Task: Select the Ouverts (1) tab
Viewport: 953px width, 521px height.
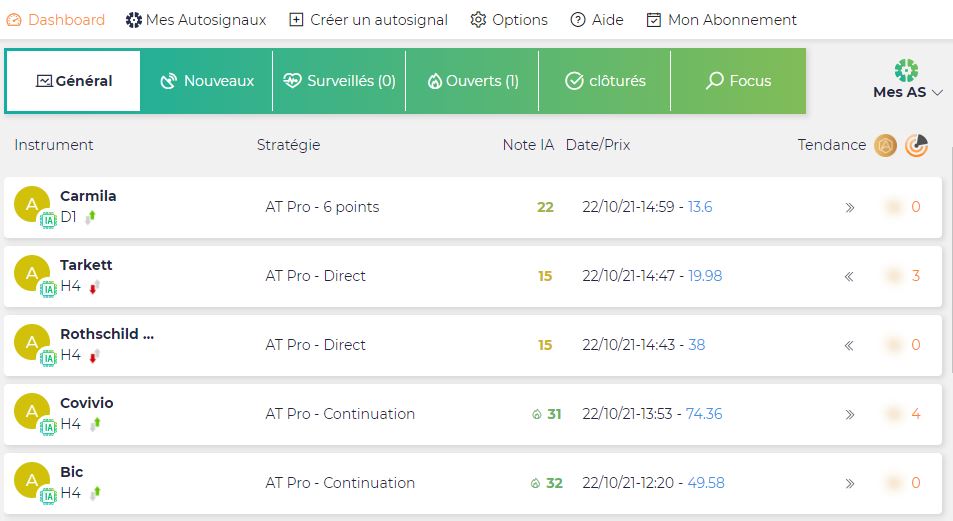Action: click(472, 81)
